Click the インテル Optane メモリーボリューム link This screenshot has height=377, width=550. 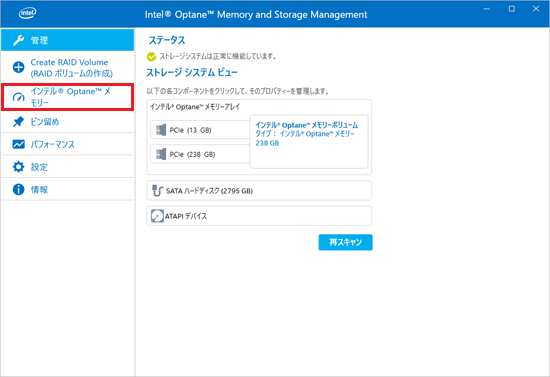click(x=307, y=125)
